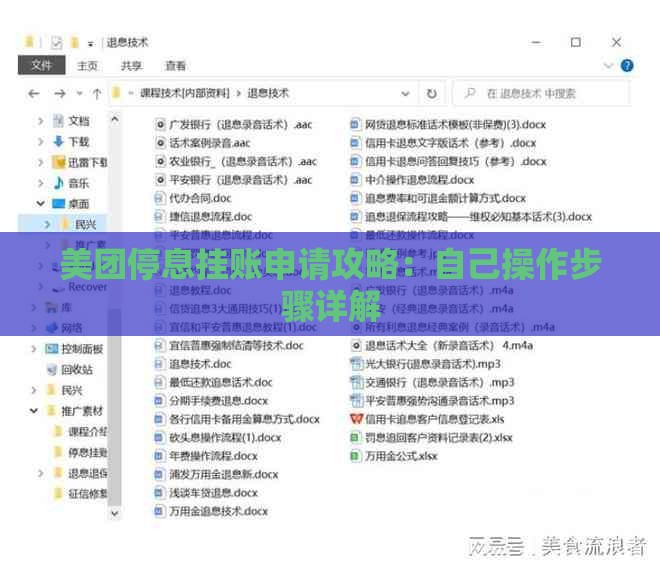
Task: Expand the 迅雷下载 tree node
Action: pos(40,162)
